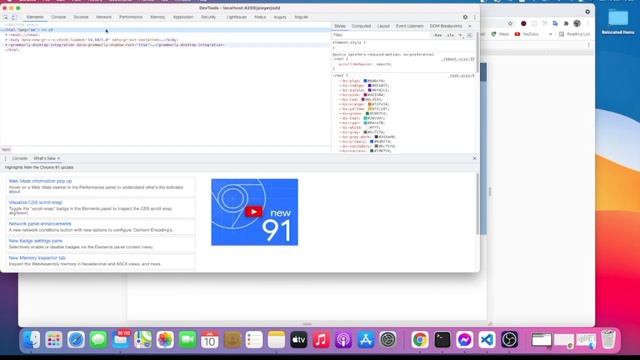Open the YouTube bookmark in Chrome
Image resolution: width=640 pixels, height=360 pixels.
point(527,34)
